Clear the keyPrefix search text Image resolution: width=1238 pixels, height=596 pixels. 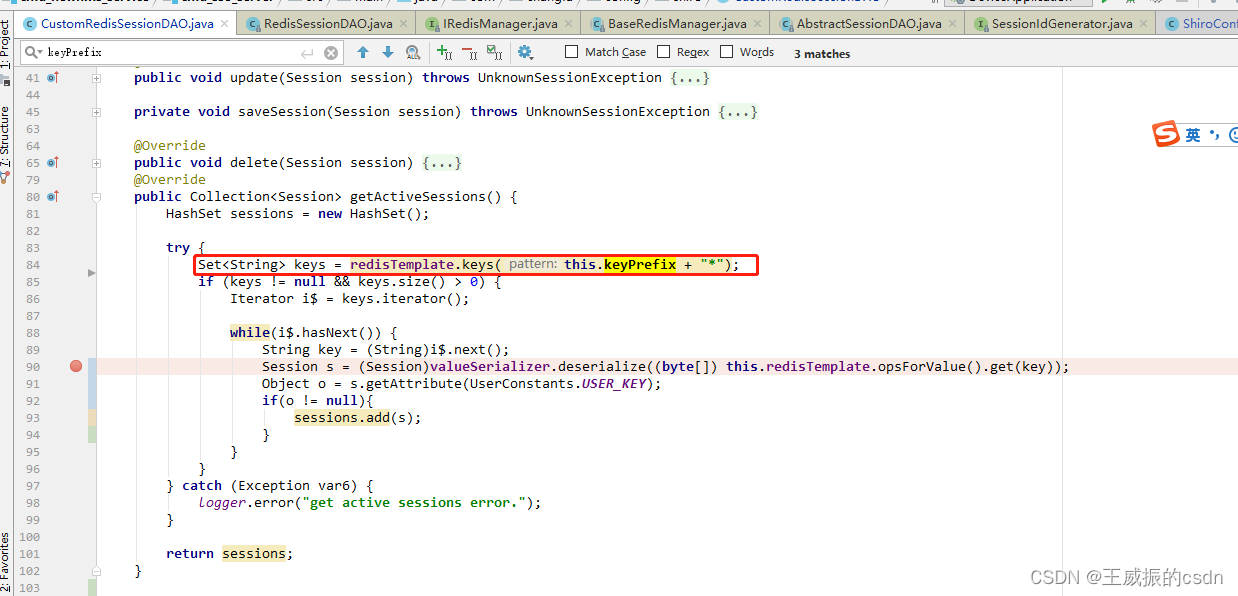click(331, 53)
